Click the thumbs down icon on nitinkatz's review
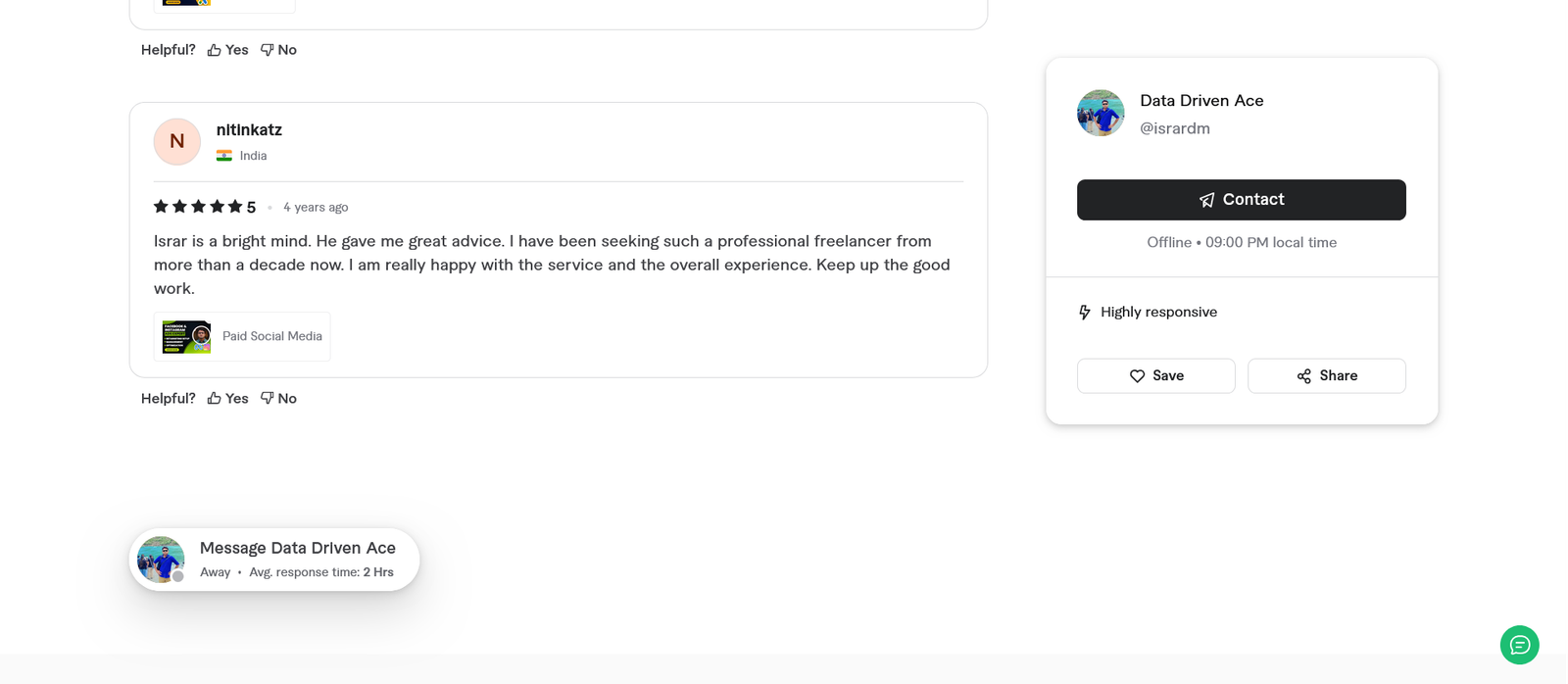The width and height of the screenshot is (1568, 684). tap(267, 398)
